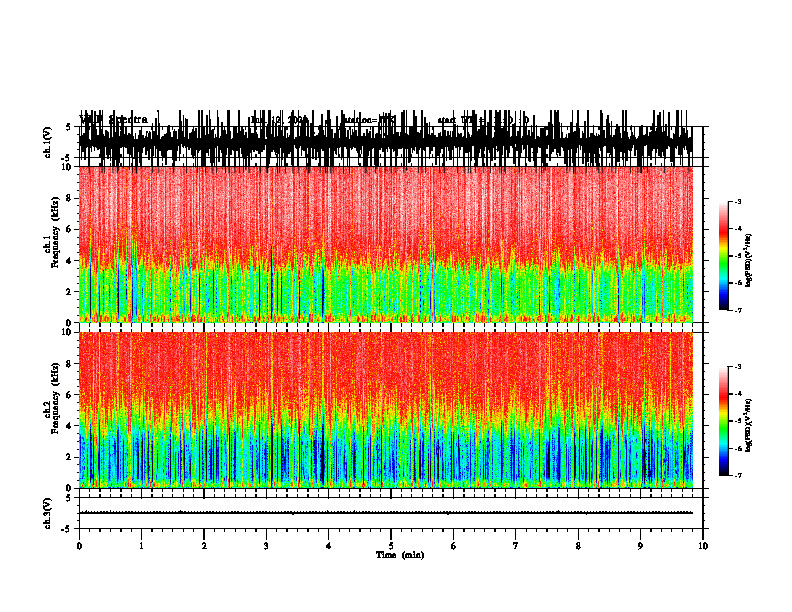Click the time axis tick label '7'
The image size is (792, 612).
pos(516,546)
